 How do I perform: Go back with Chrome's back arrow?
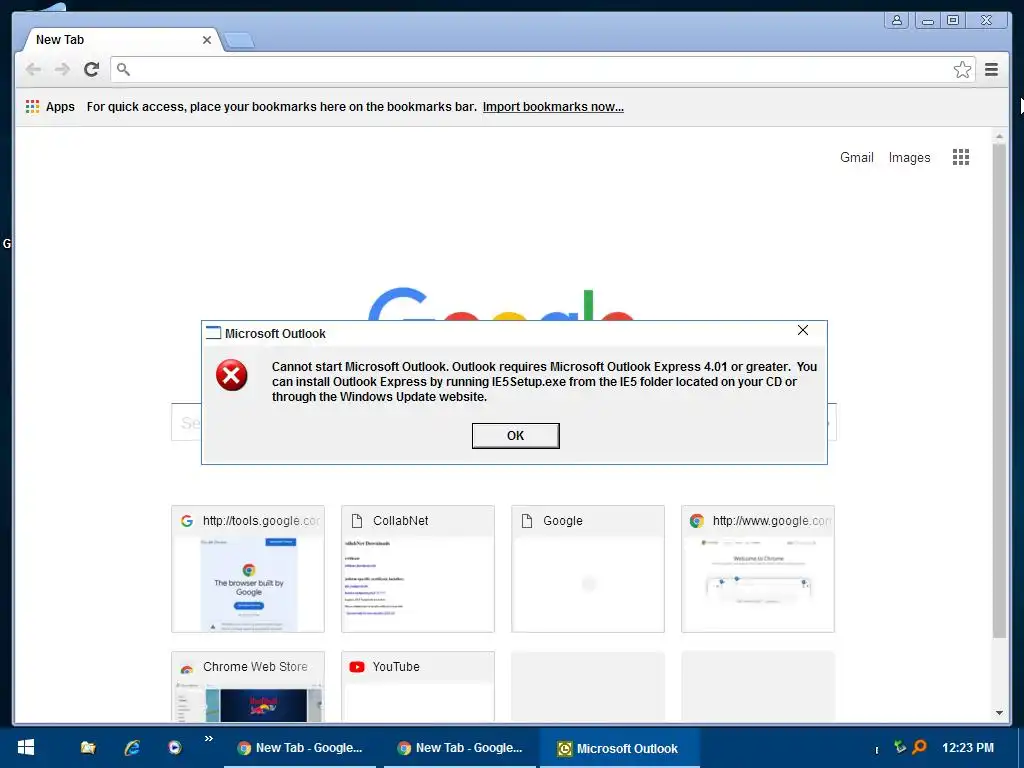(x=33, y=69)
